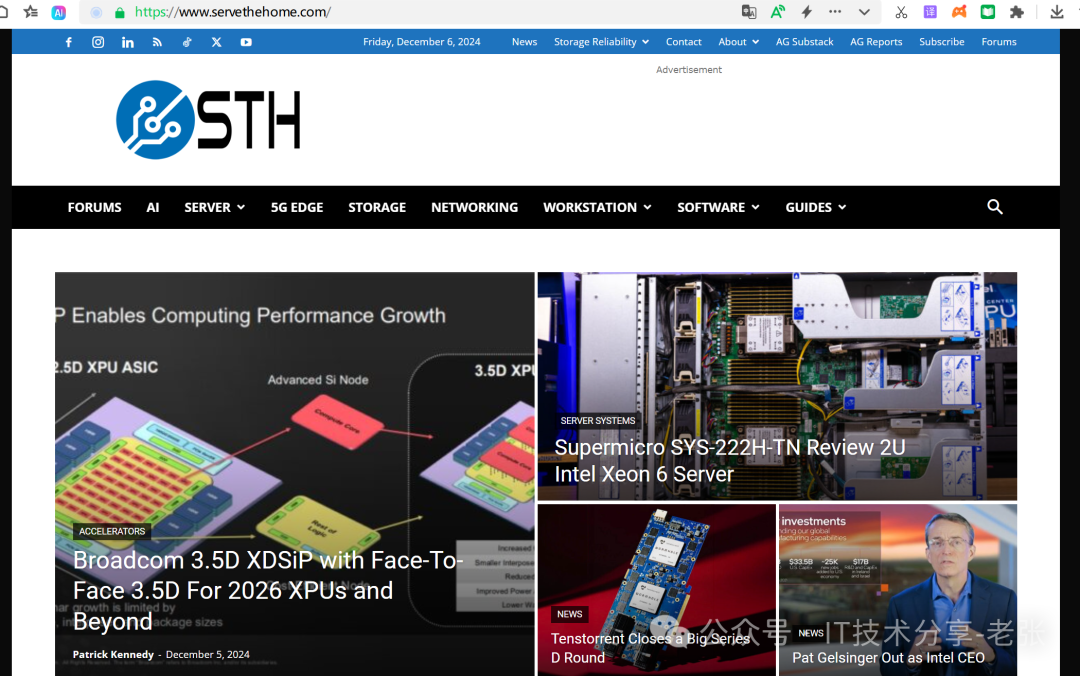
Task: Click the orange game controller extension icon
Action: click(x=959, y=12)
